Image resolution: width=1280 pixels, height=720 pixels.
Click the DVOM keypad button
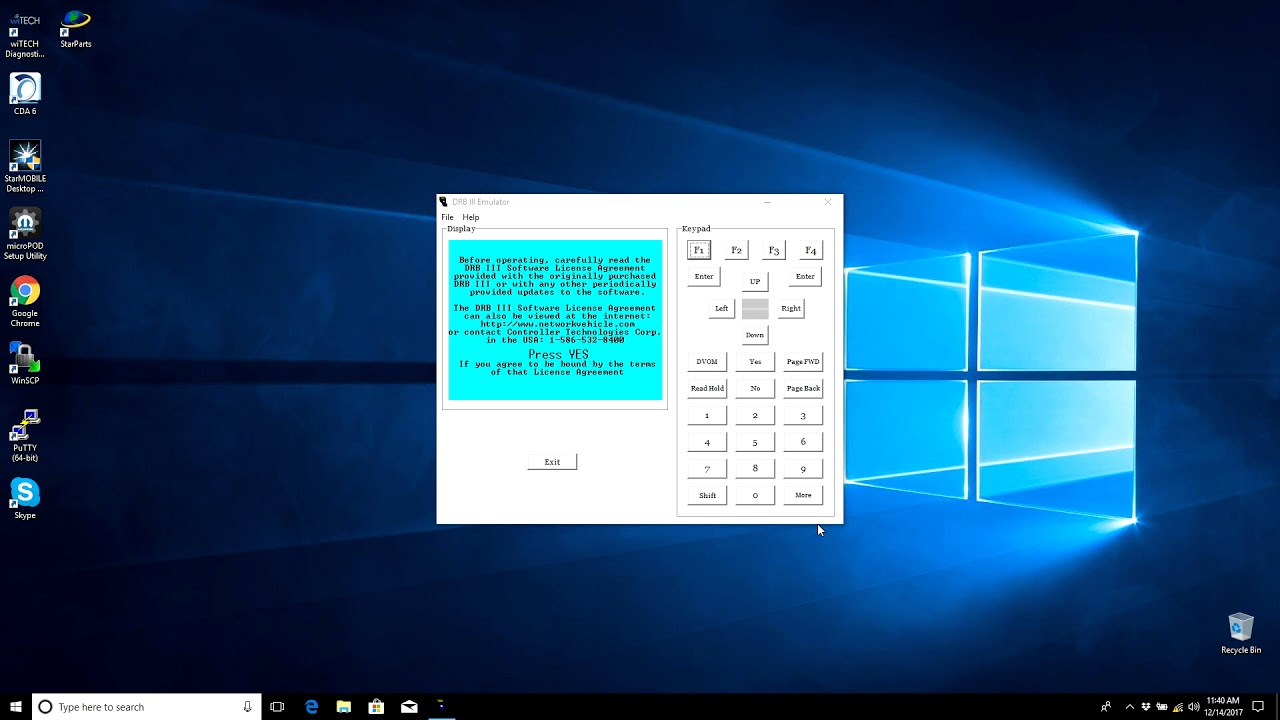tap(707, 361)
